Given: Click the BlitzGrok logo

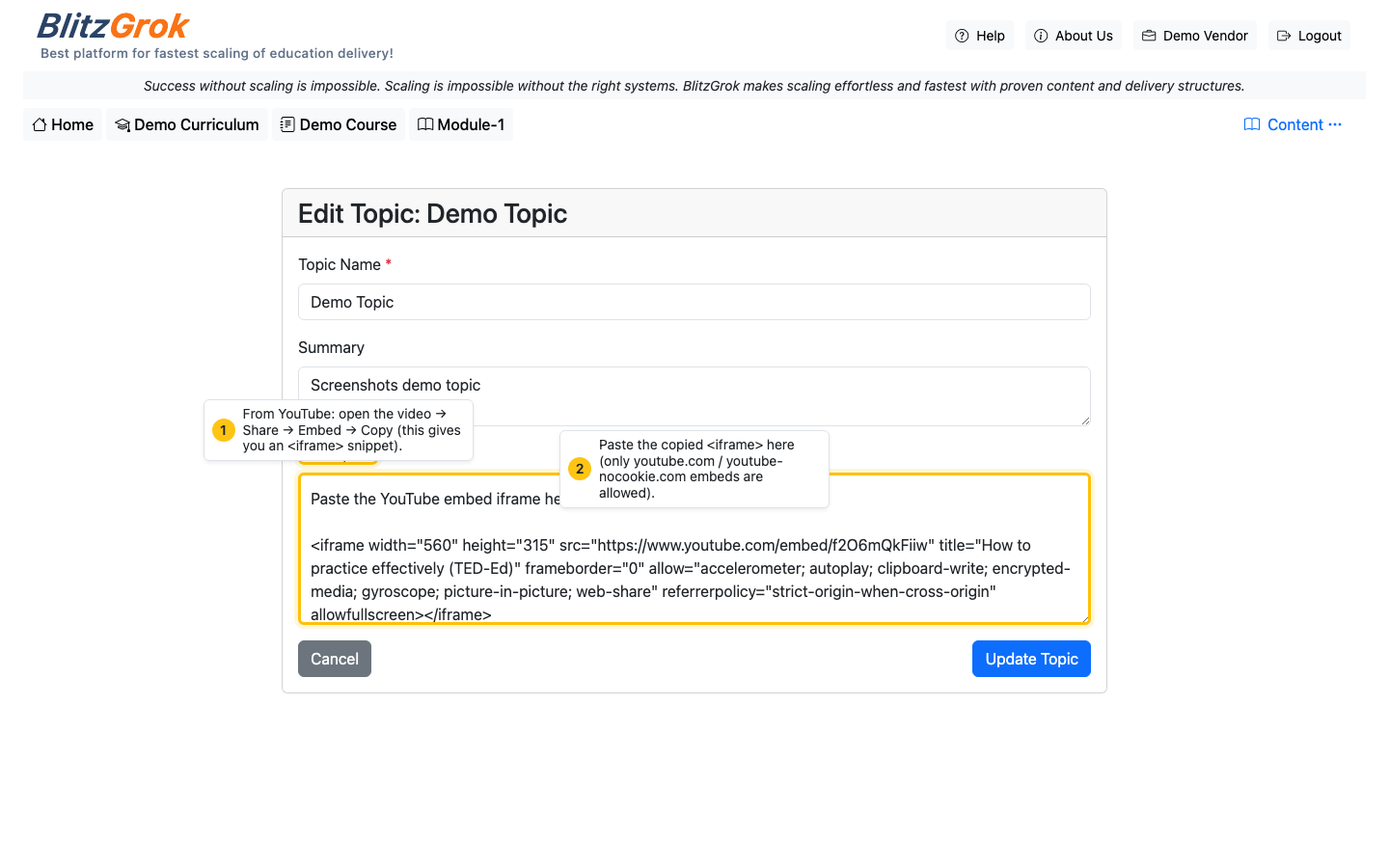Looking at the screenshot, I should (x=112, y=26).
